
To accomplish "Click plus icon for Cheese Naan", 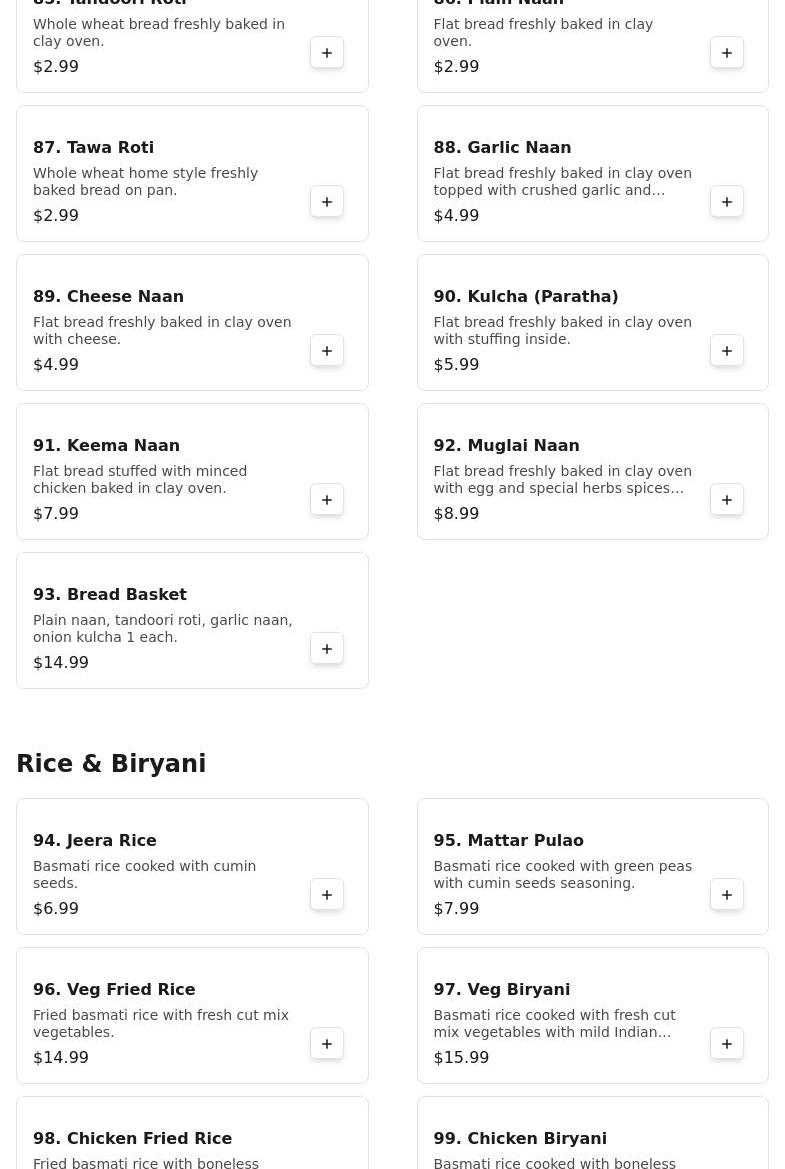I will click(x=327, y=351).
